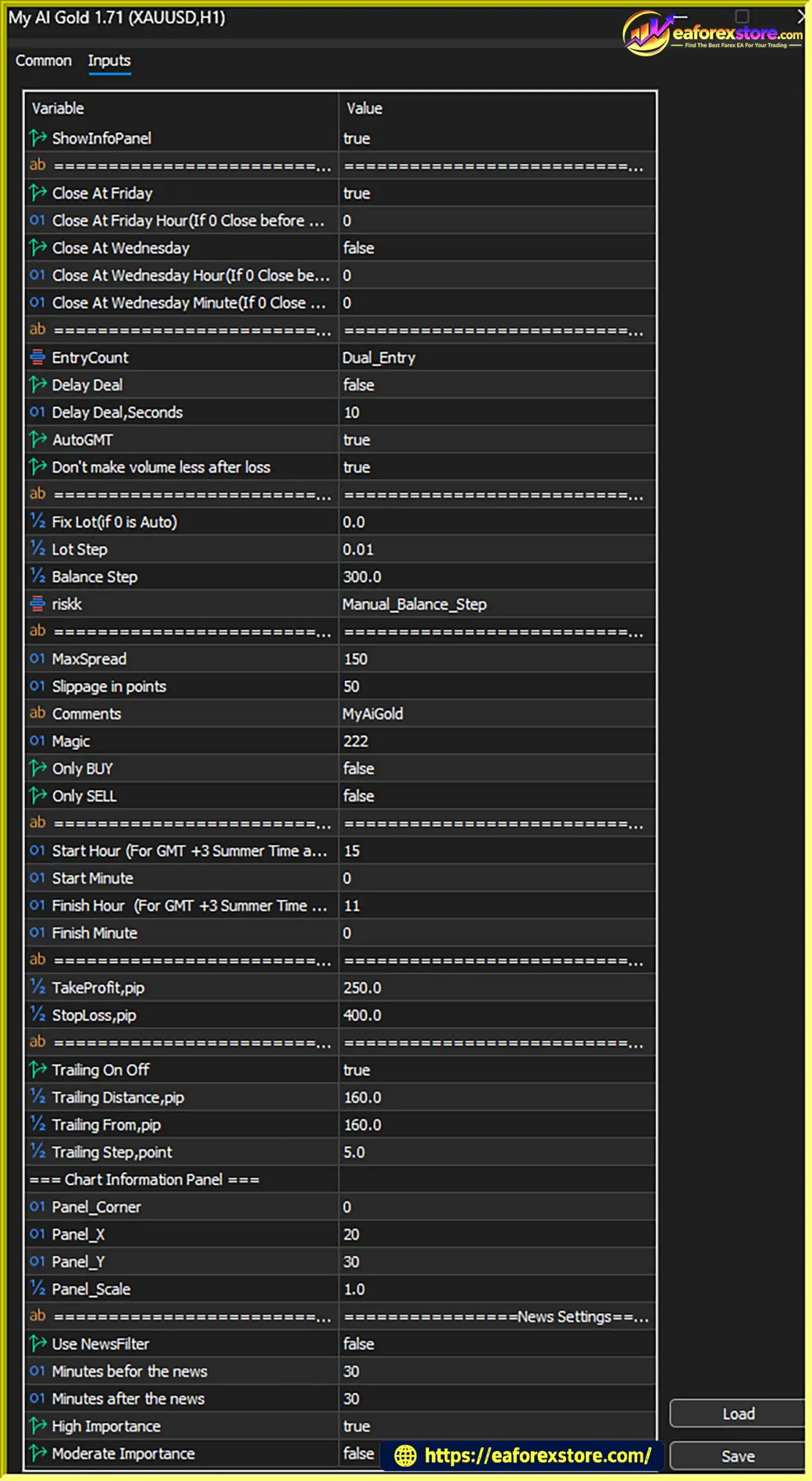The width and height of the screenshot is (812, 1481).
Task: Click the bool icon beside ShowInfoPanel
Action: 38,138
